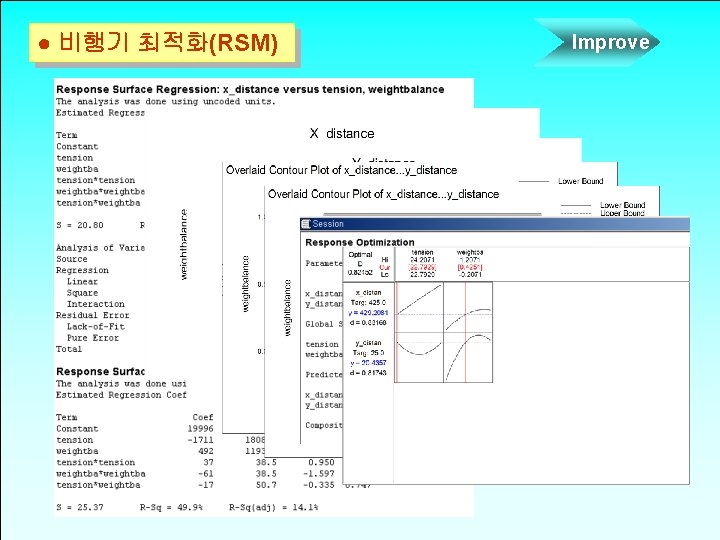
Task: Click the Lo label in the optimizer
Action: 385,274
